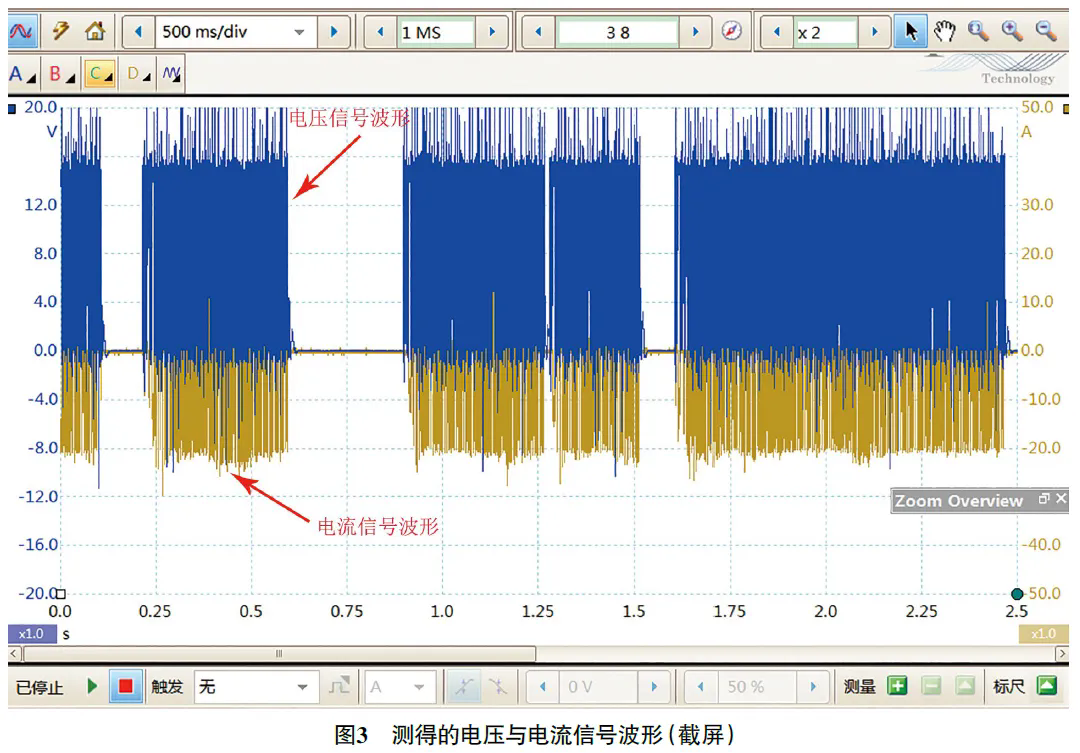The width and height of the screenshot is (1080, 753).
Task: Click the 50 % pre-trigger field
Action: coord(756,687)
